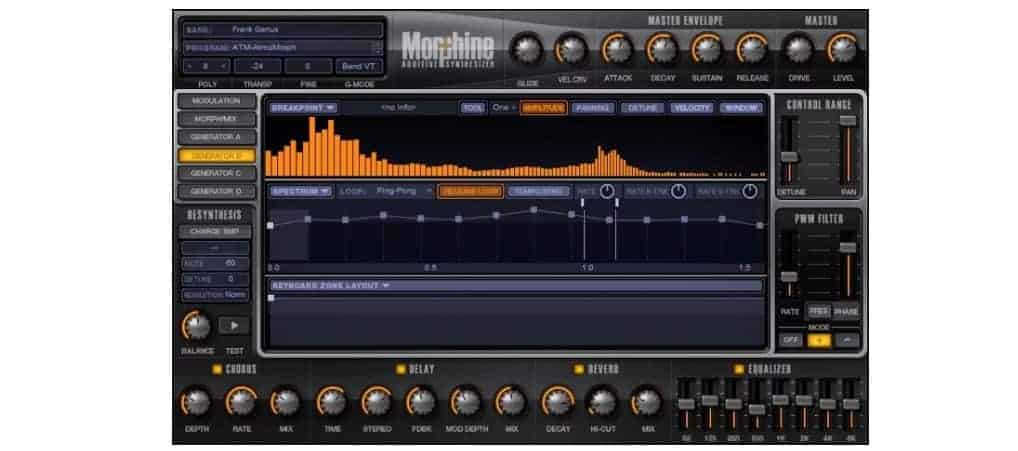Switch to Generator A

point(217,138)
